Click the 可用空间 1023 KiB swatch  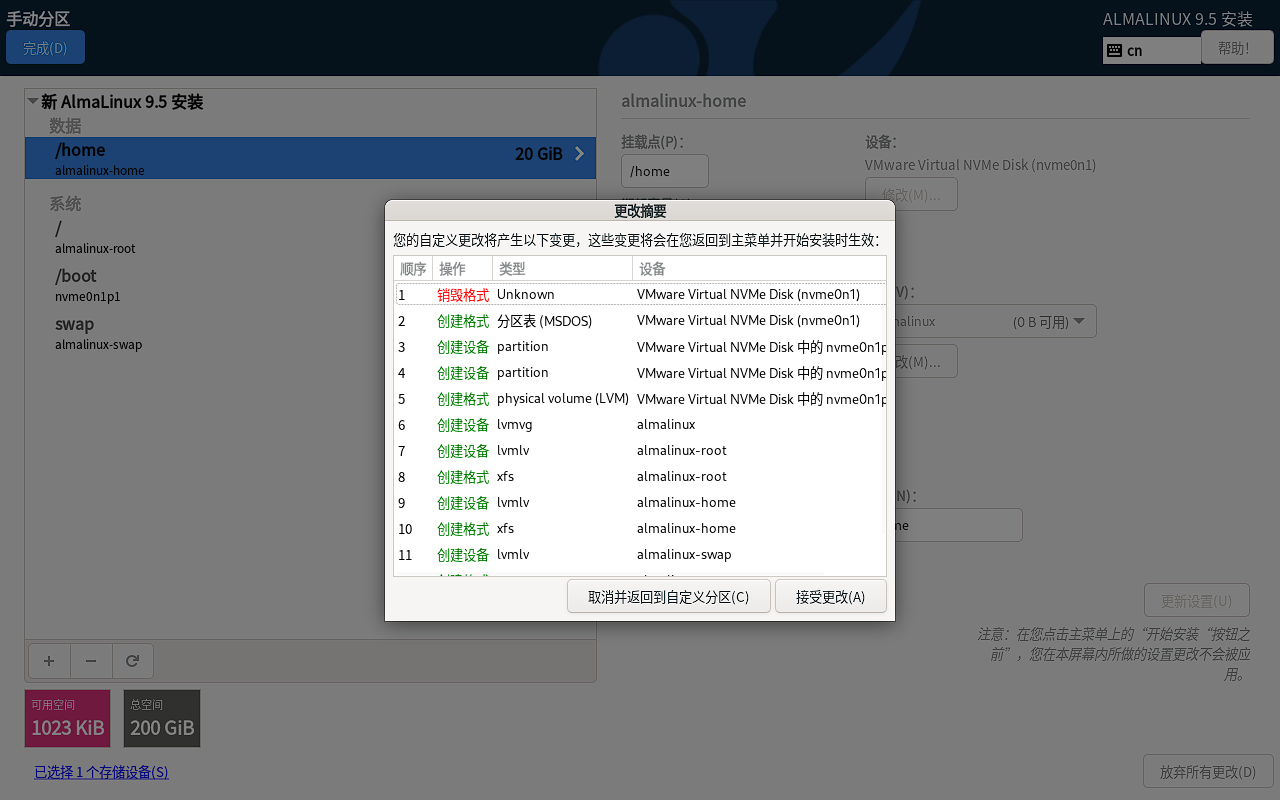point(67,718)
